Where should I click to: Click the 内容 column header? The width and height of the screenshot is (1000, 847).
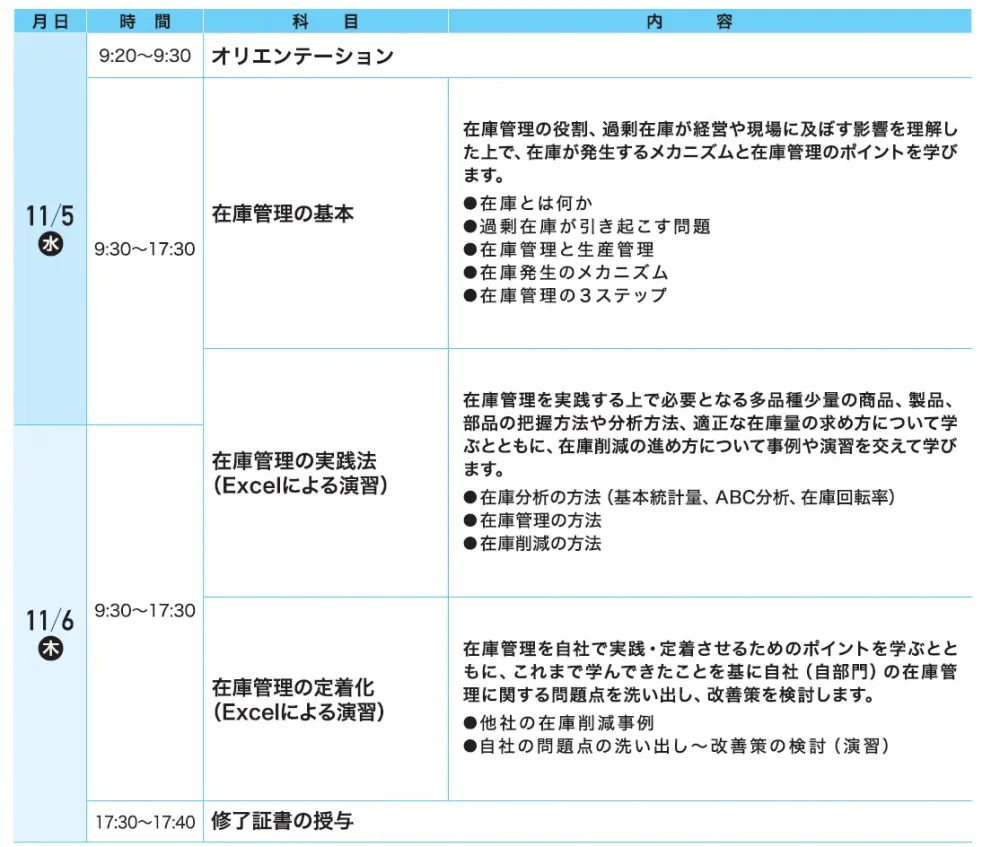pos(709,22)
